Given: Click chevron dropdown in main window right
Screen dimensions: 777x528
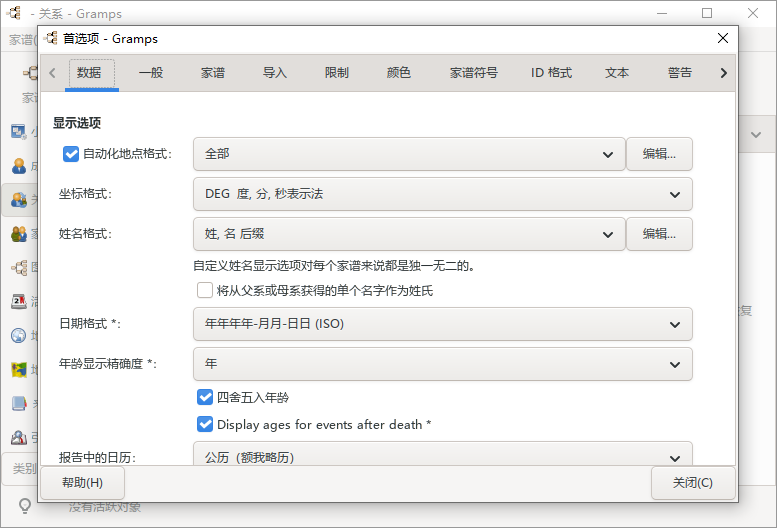Looking at the screenshot, I should (x=756, y=134).
